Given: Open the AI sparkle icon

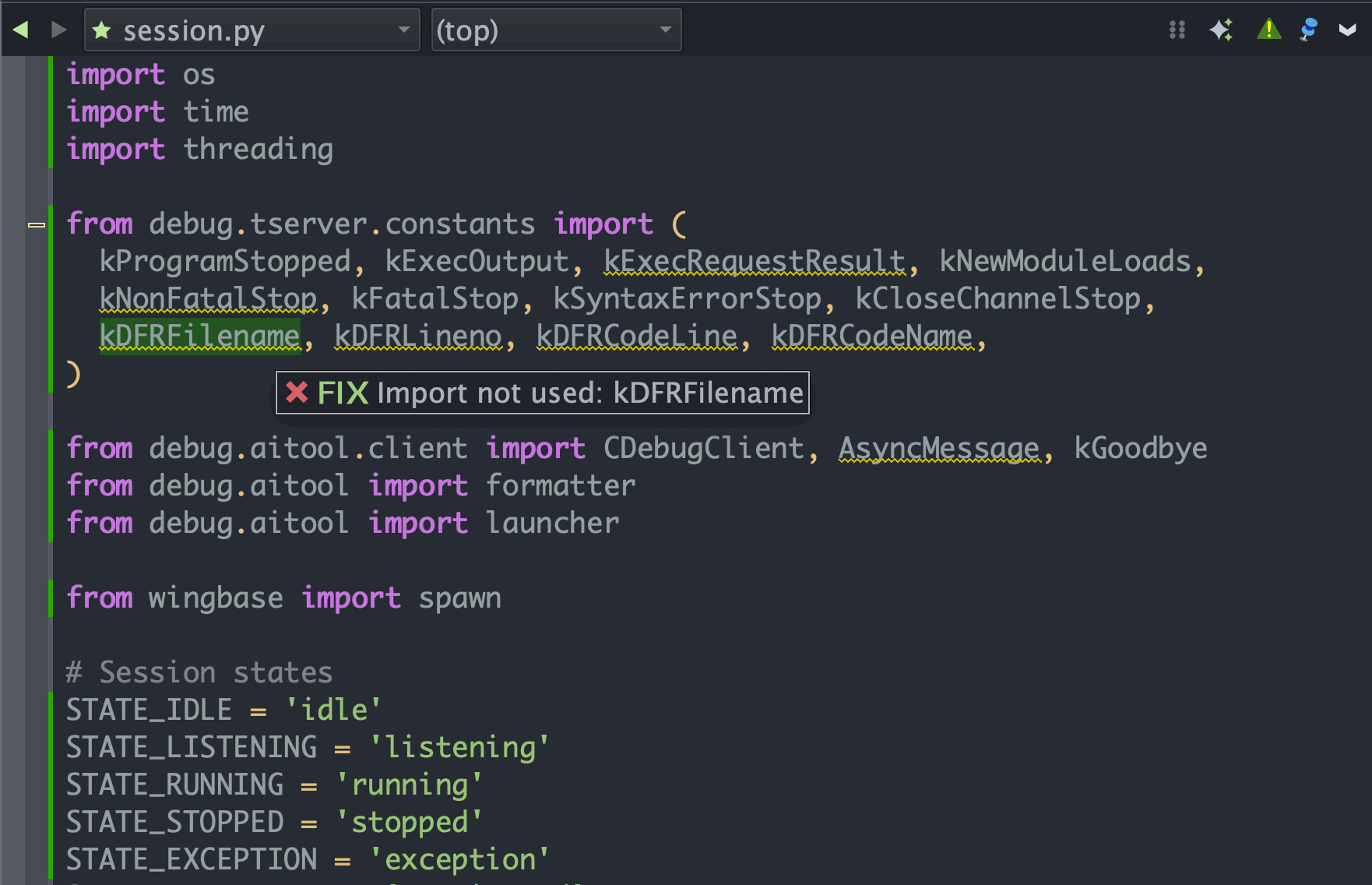Looking at the screenshot, I should click(x=1222, y=30).
